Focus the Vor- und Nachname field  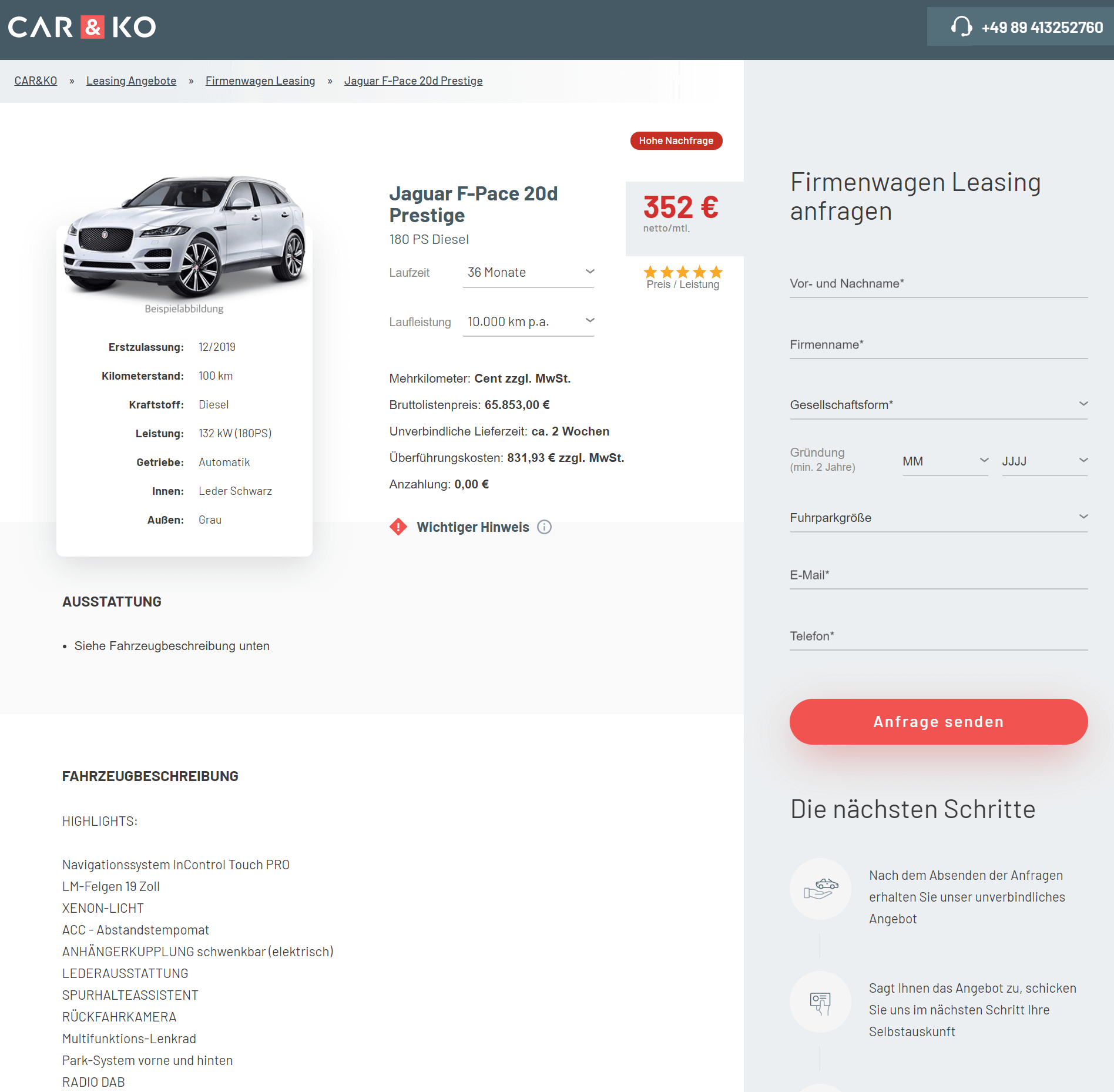tap(939, 284)
